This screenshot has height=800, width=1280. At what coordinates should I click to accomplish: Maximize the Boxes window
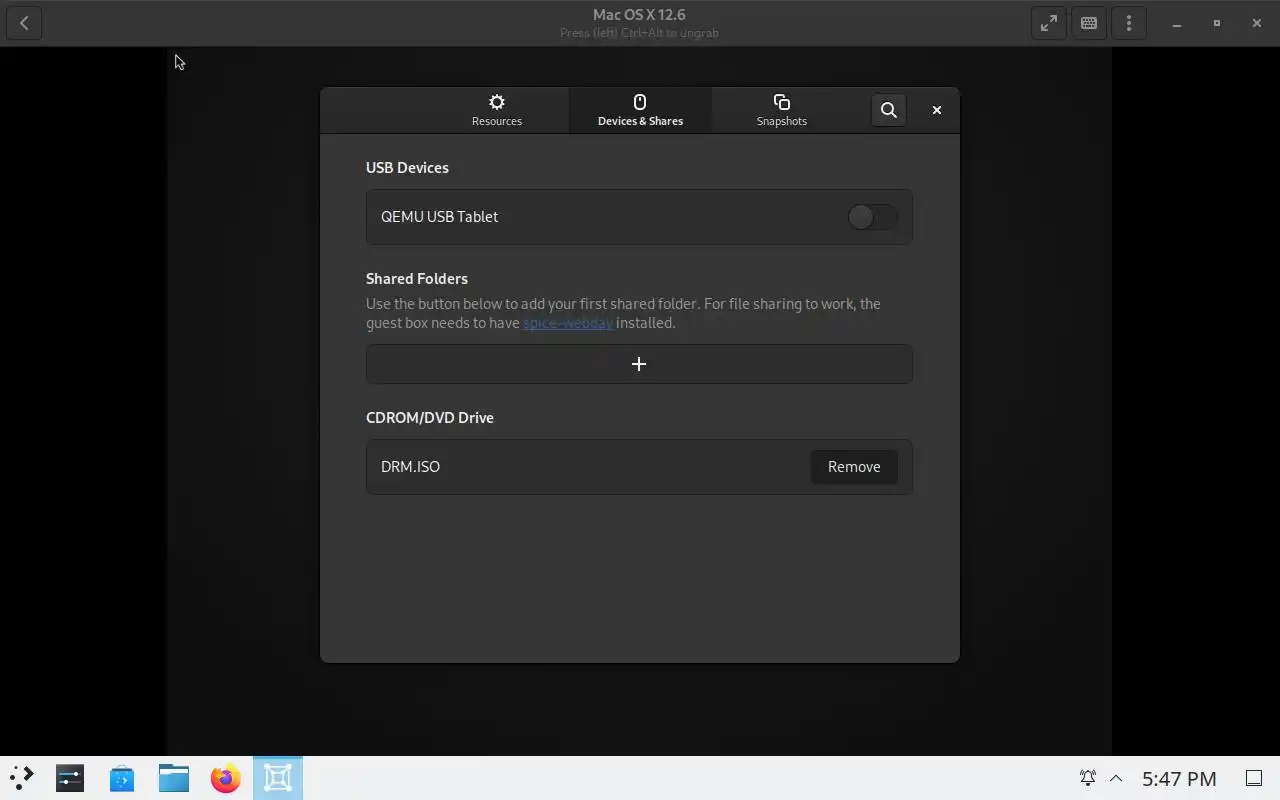point(1217,23)
